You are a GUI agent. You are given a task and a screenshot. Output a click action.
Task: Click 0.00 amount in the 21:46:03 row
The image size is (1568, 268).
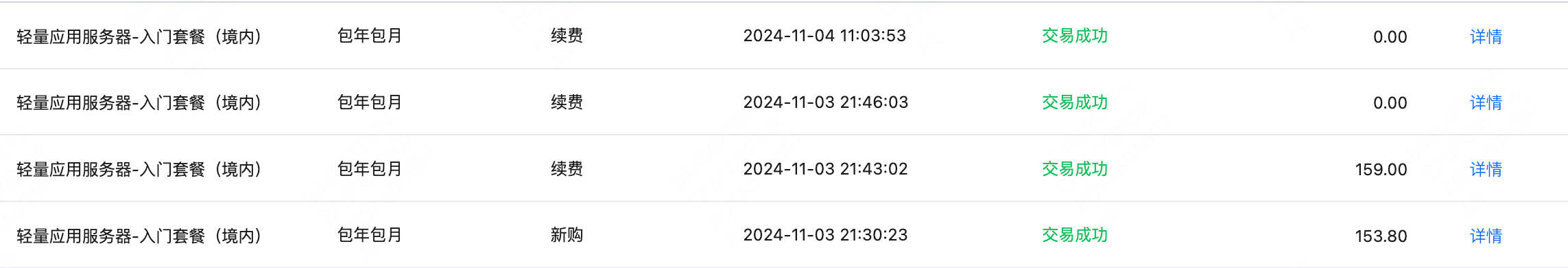point(1390,103)
